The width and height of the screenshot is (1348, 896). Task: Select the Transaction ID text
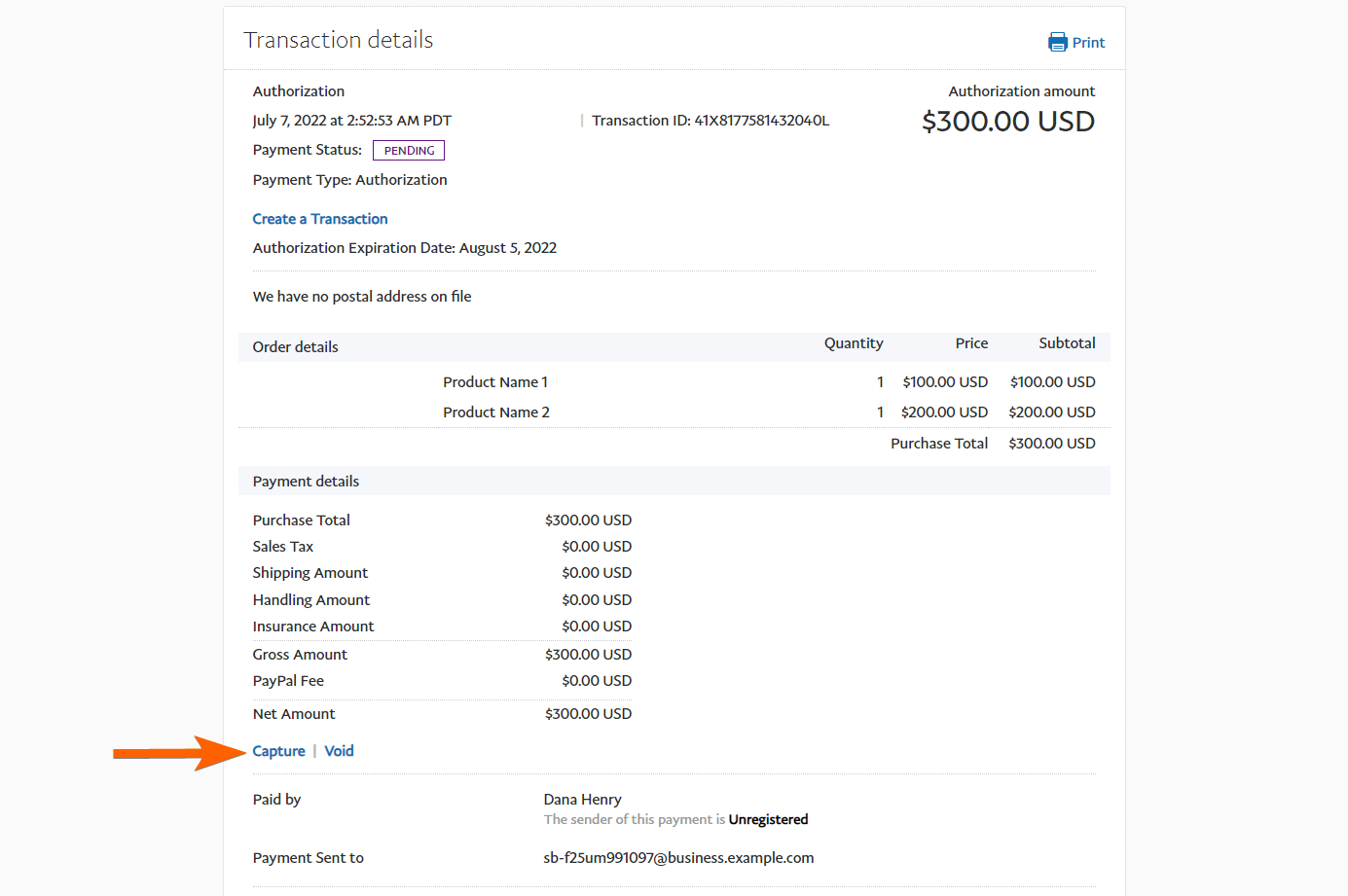710,121
